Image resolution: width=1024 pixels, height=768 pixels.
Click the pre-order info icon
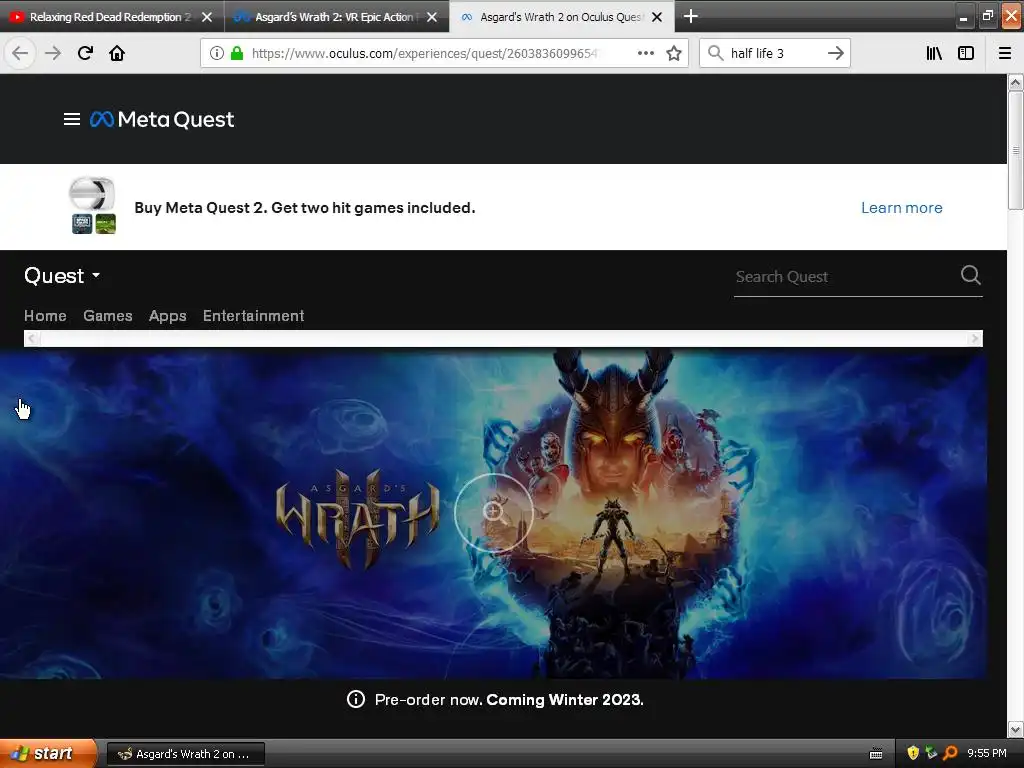(356, 699)
